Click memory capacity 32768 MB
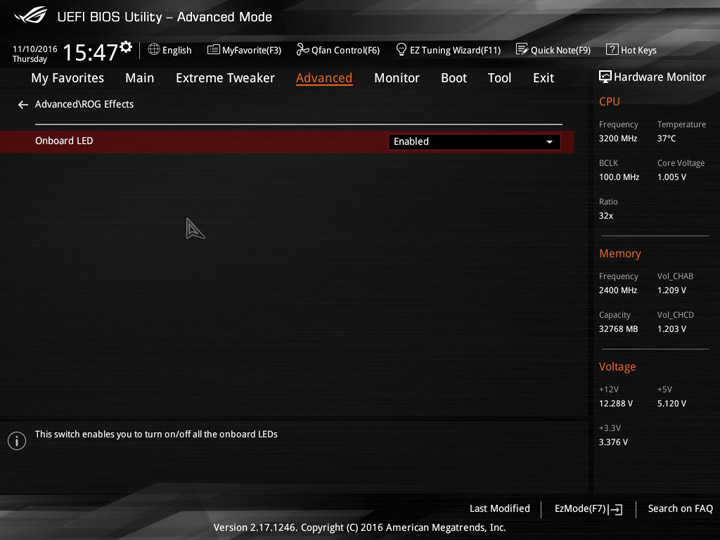720x540 pixels. click(x=618, y=329)
